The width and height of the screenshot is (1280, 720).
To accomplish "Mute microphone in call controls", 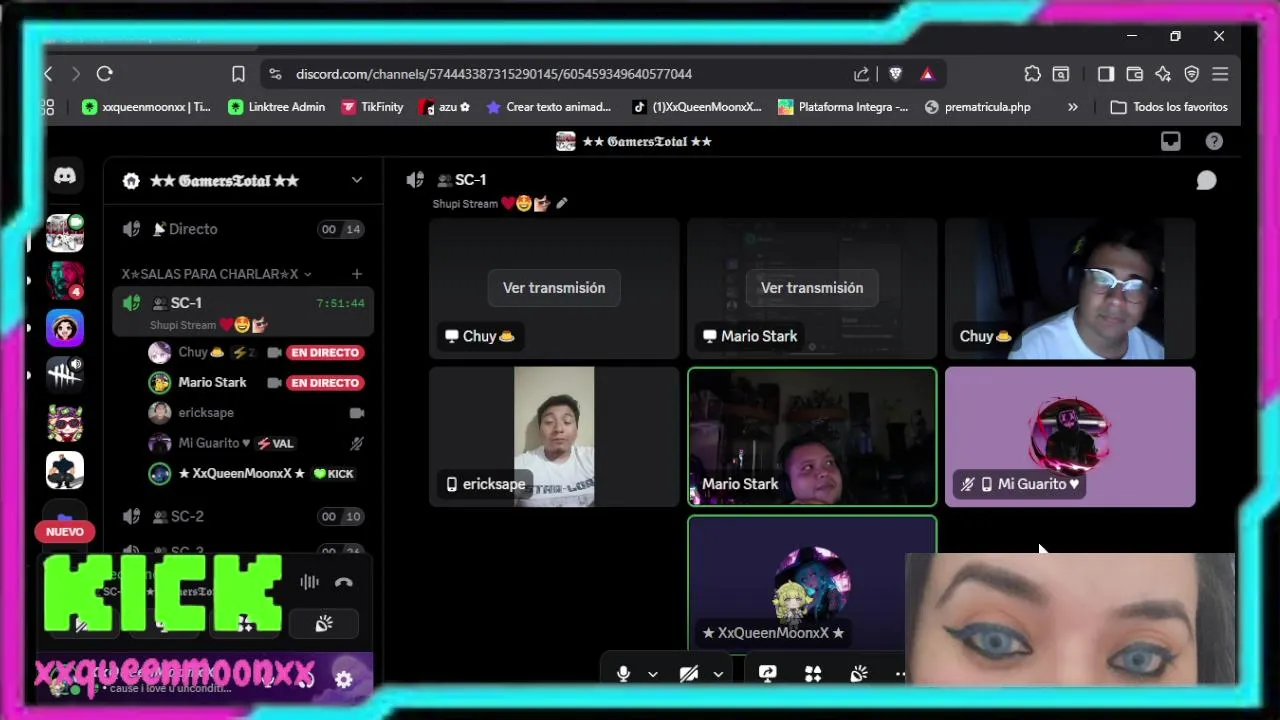I will pyautogui.click(x=623, y=674).
